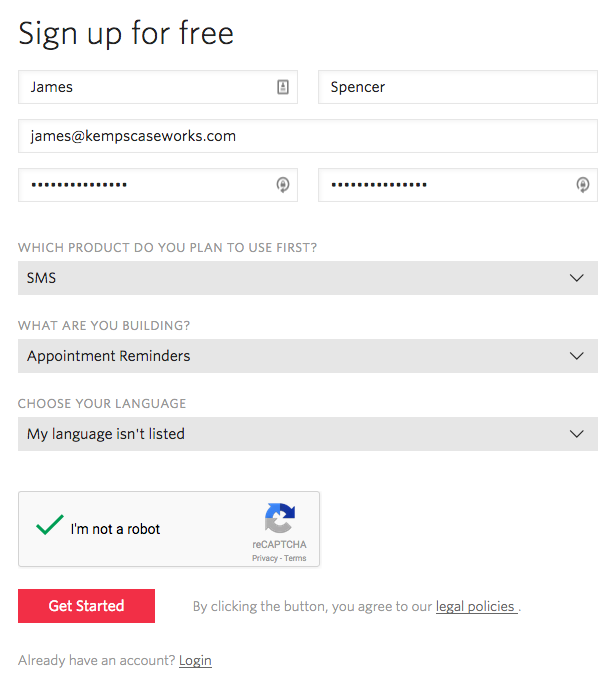This screenshot has height=700, width=616.
Task: Click the key icon in confirm password field
Action: pos(583,185)
